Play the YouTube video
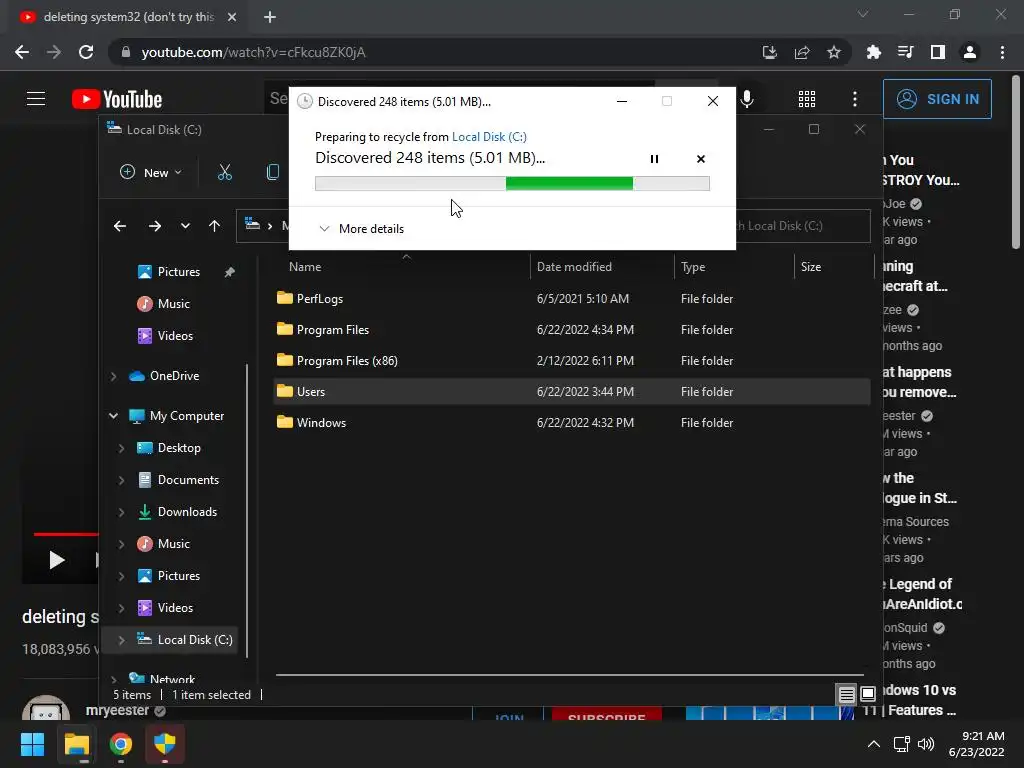This screenshot has width=1024, height=768. point(57,560)
